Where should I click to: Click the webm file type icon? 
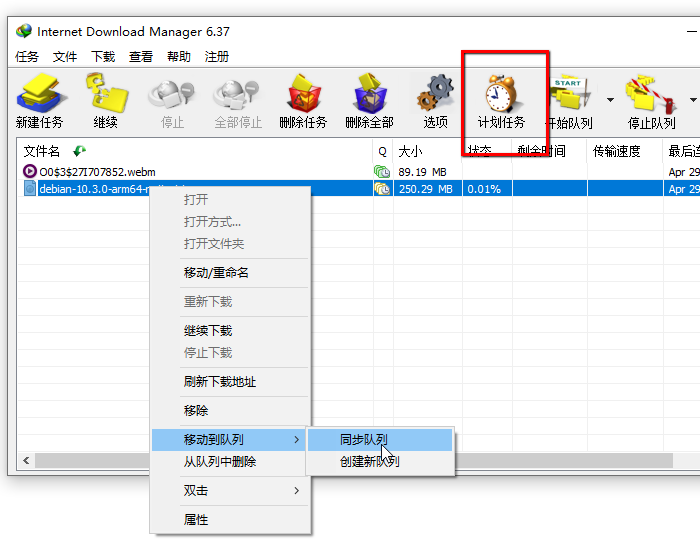[x=29, y=171]
